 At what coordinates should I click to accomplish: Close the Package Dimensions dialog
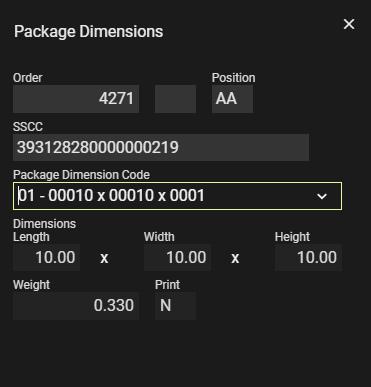349,24
